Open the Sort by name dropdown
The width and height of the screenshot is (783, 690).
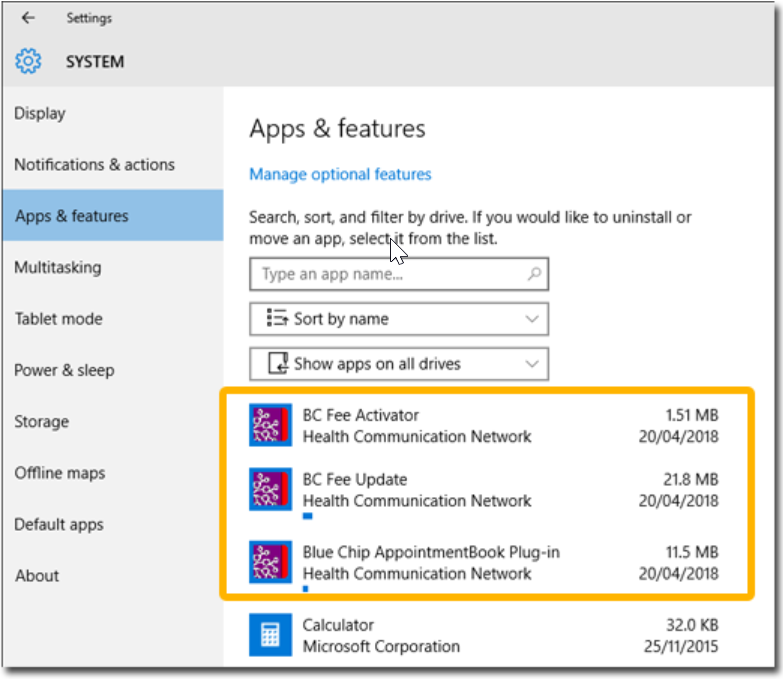(399, 319)
